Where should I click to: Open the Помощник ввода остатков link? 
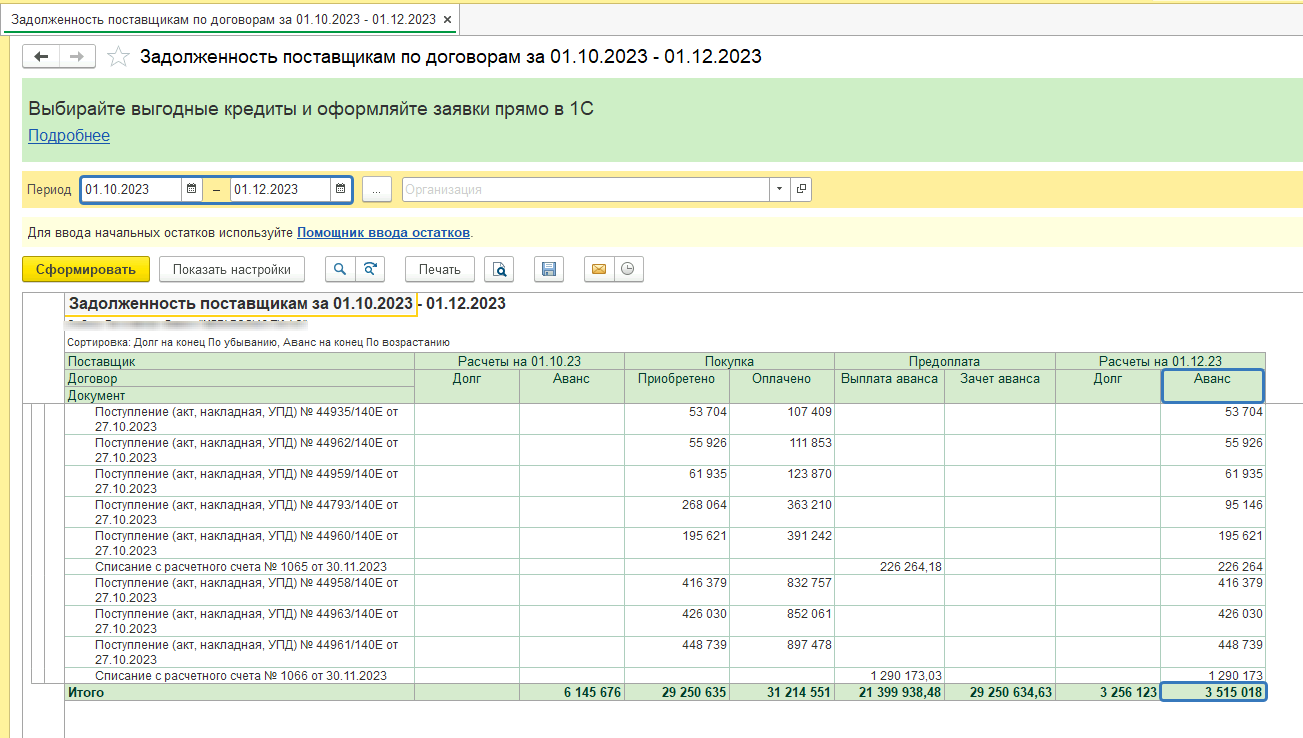point(383,233)
